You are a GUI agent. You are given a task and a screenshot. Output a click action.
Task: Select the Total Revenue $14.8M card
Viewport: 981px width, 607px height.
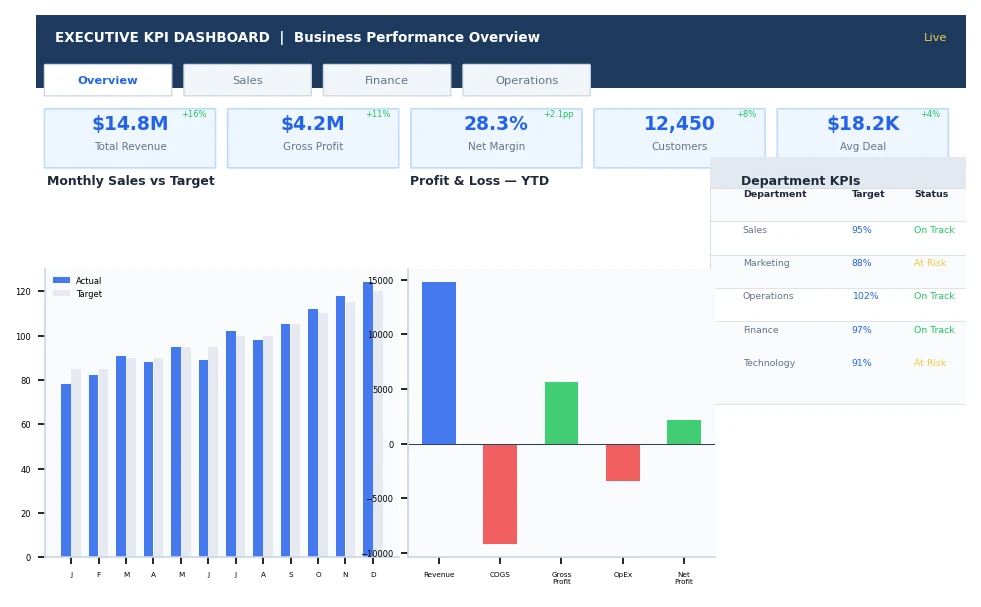130,138
